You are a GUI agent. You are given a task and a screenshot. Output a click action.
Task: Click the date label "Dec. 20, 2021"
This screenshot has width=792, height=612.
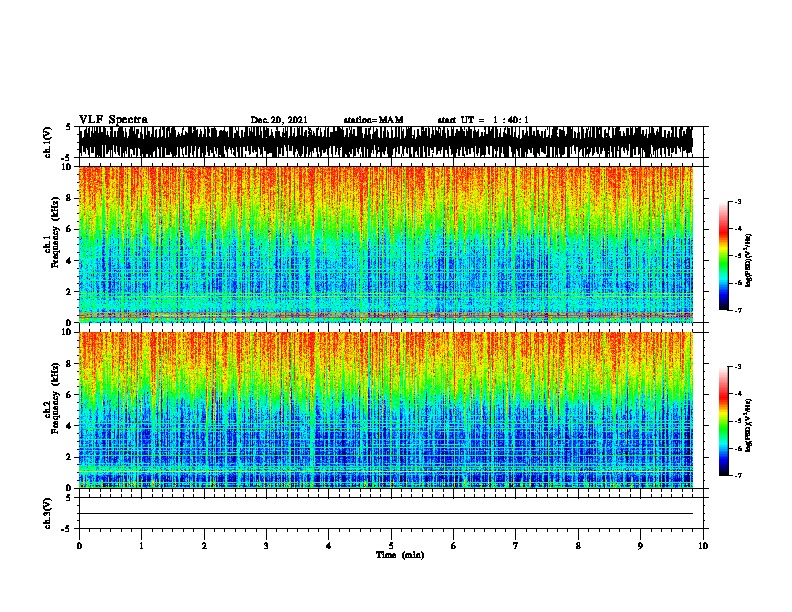[279, 120]
